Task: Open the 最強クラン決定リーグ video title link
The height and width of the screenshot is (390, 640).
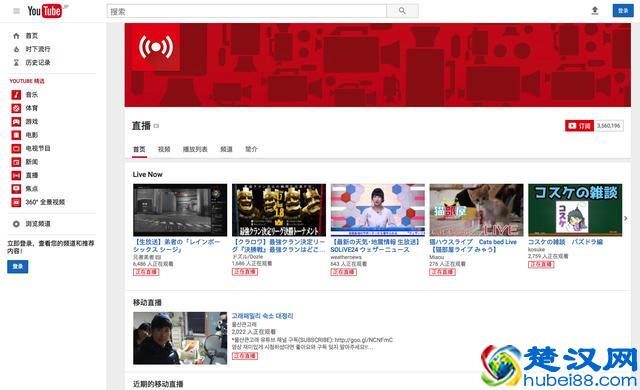Action: tap(278, 246)
